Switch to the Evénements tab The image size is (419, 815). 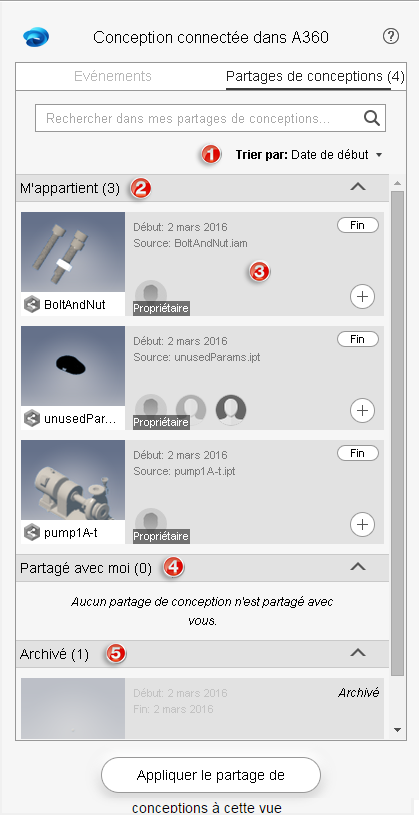pos(113,76)
